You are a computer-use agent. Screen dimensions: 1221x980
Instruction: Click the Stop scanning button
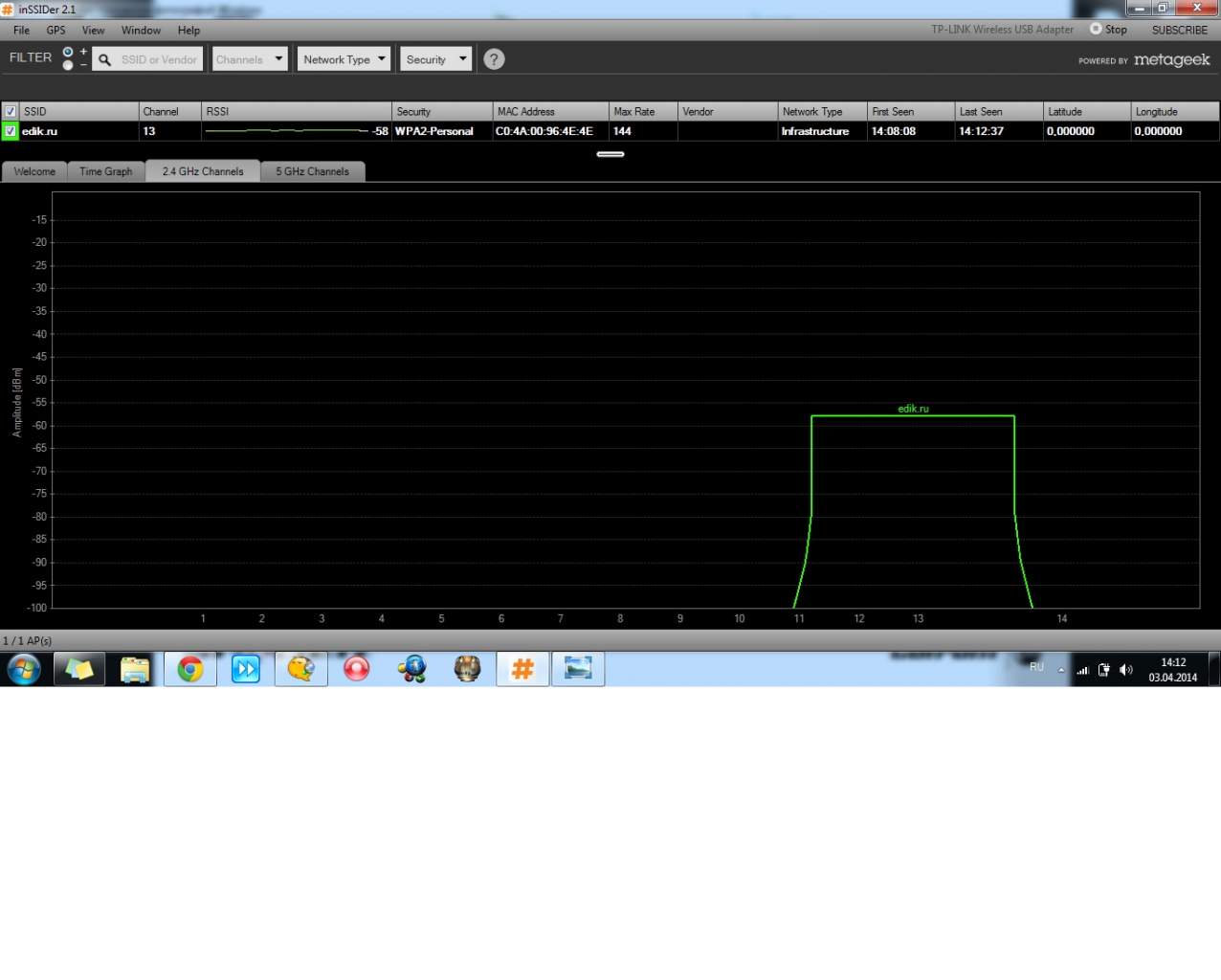[1108, 30]
